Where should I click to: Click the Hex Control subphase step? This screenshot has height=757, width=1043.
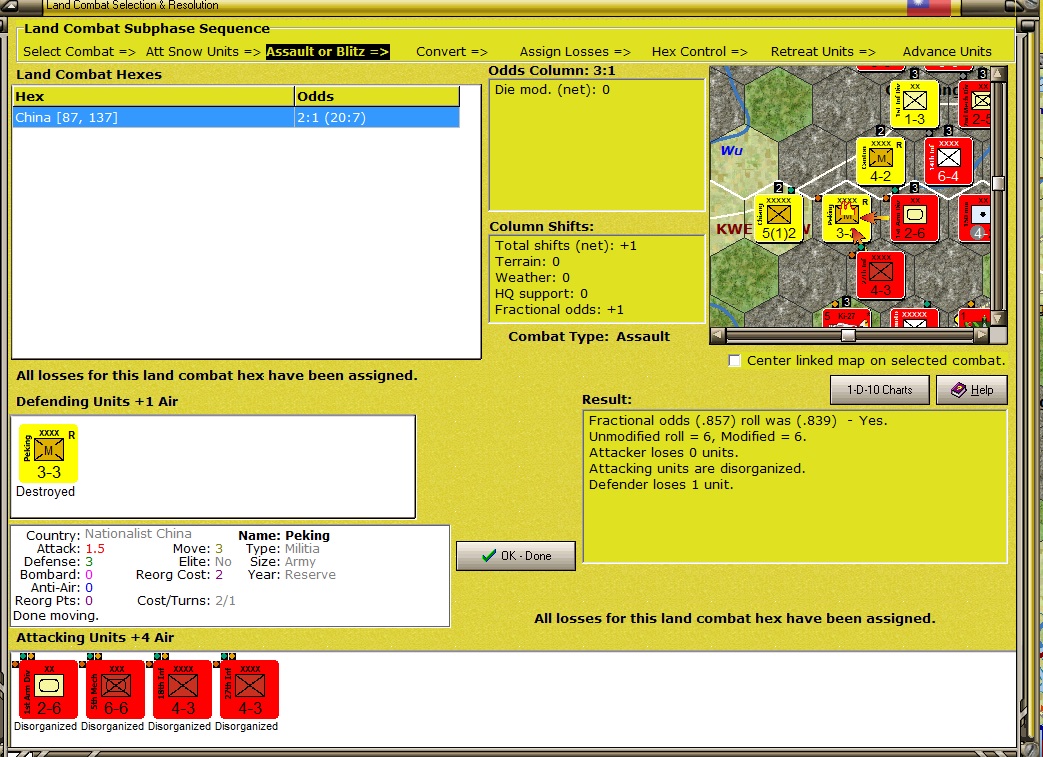tap(699, 51)
